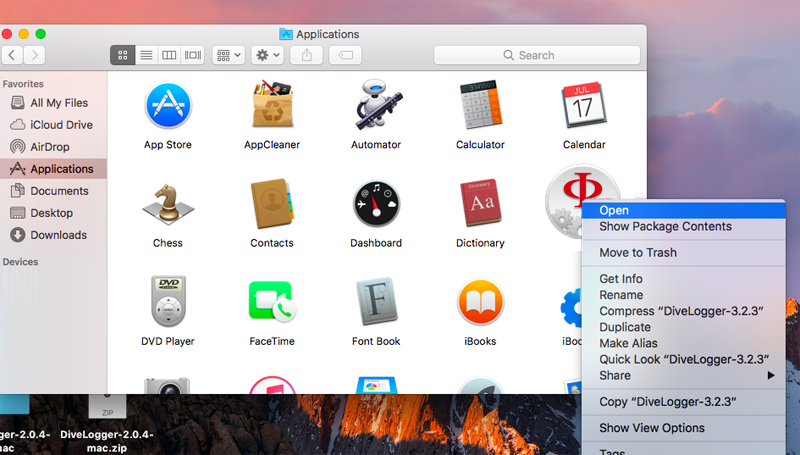Screen dimensions: 800x455
Task: Choose Open in context menu
Action: pyautogui.click(x=683, y=210)
